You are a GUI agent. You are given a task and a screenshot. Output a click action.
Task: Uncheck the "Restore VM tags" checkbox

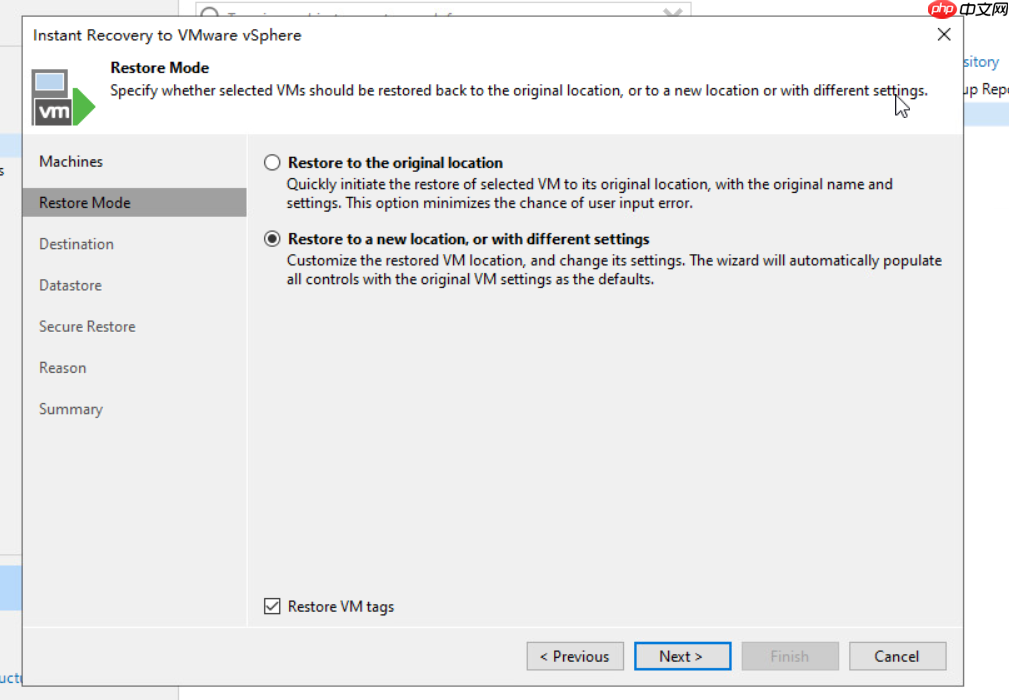click(271, 606)
